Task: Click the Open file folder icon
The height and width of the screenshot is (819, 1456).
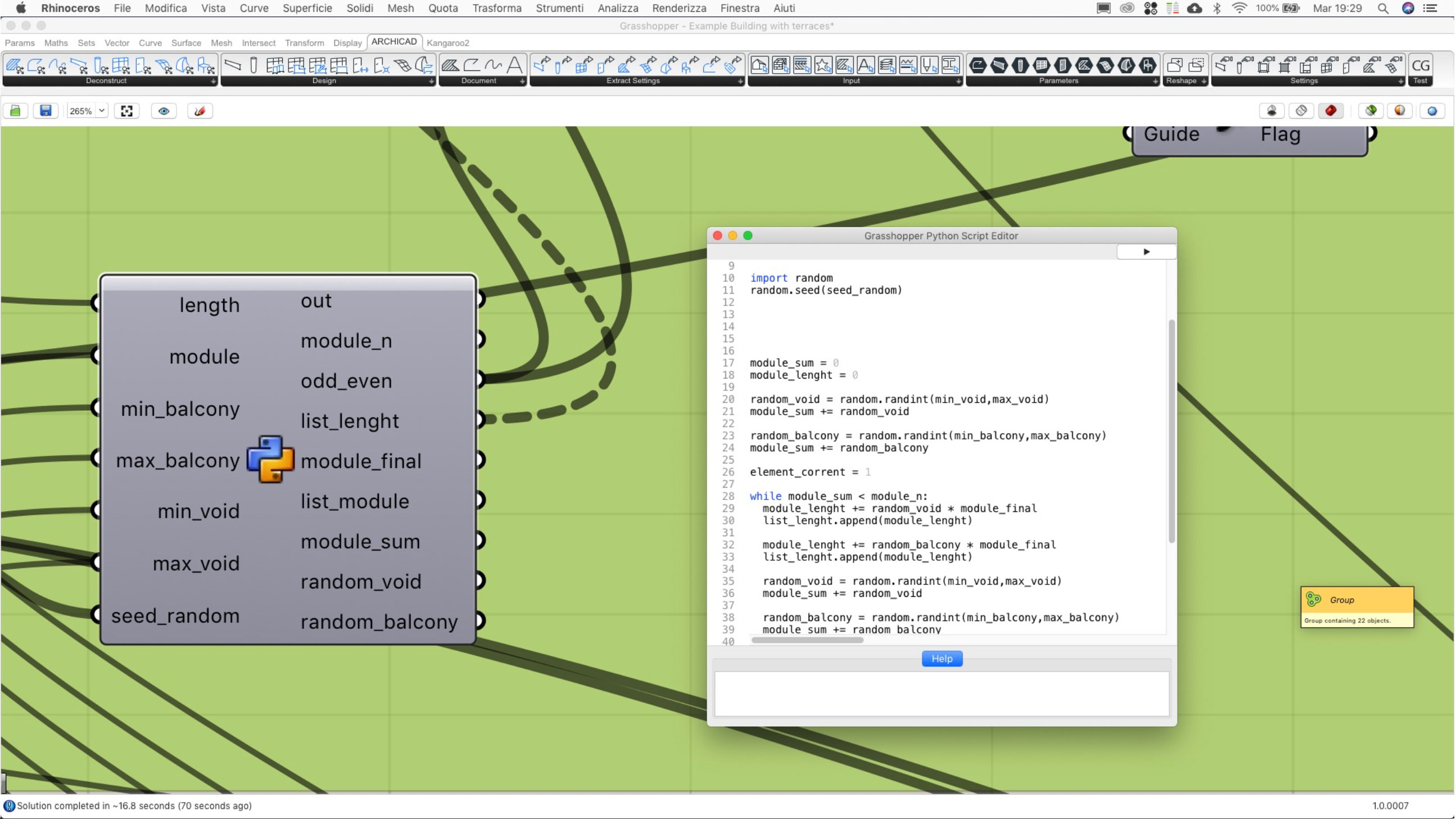Action: click(15, 111)
